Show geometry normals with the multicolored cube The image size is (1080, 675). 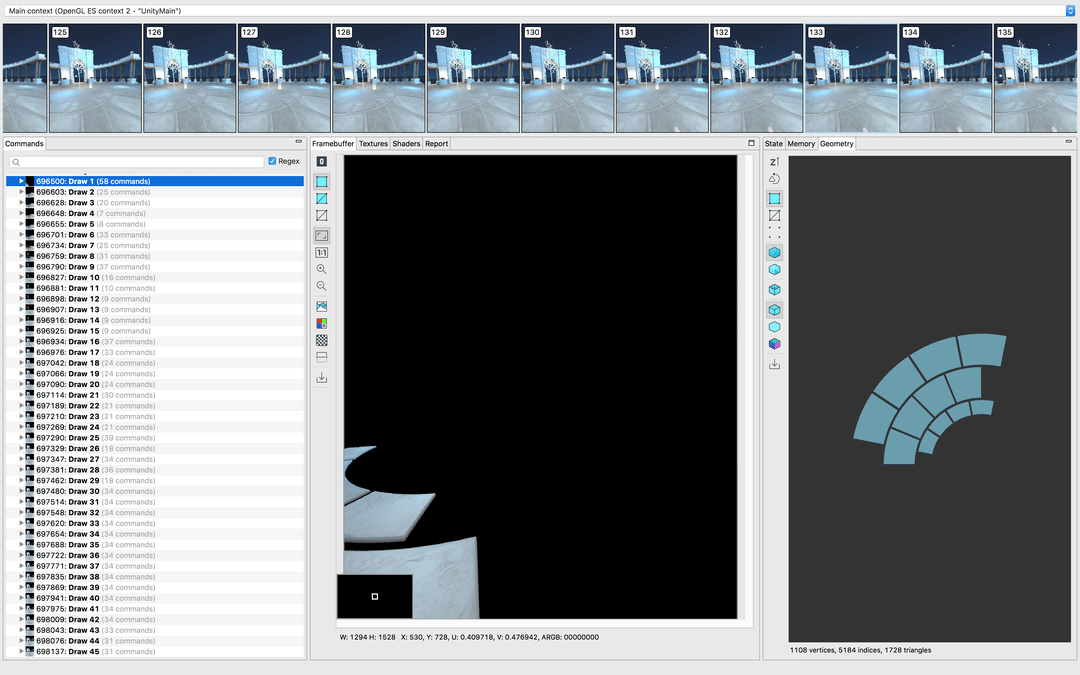[774, 344]
